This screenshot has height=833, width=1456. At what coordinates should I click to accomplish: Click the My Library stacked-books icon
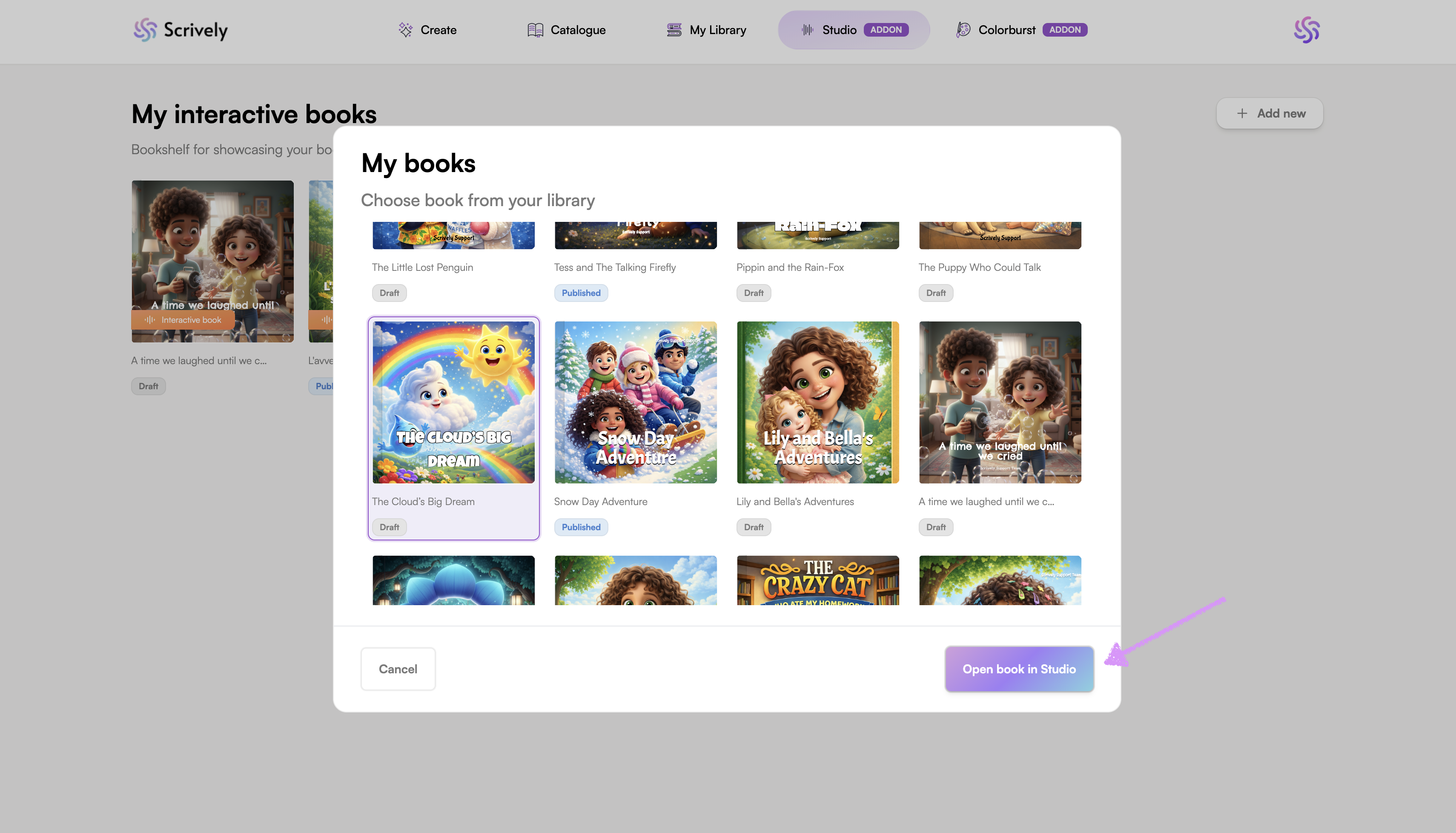674,30
